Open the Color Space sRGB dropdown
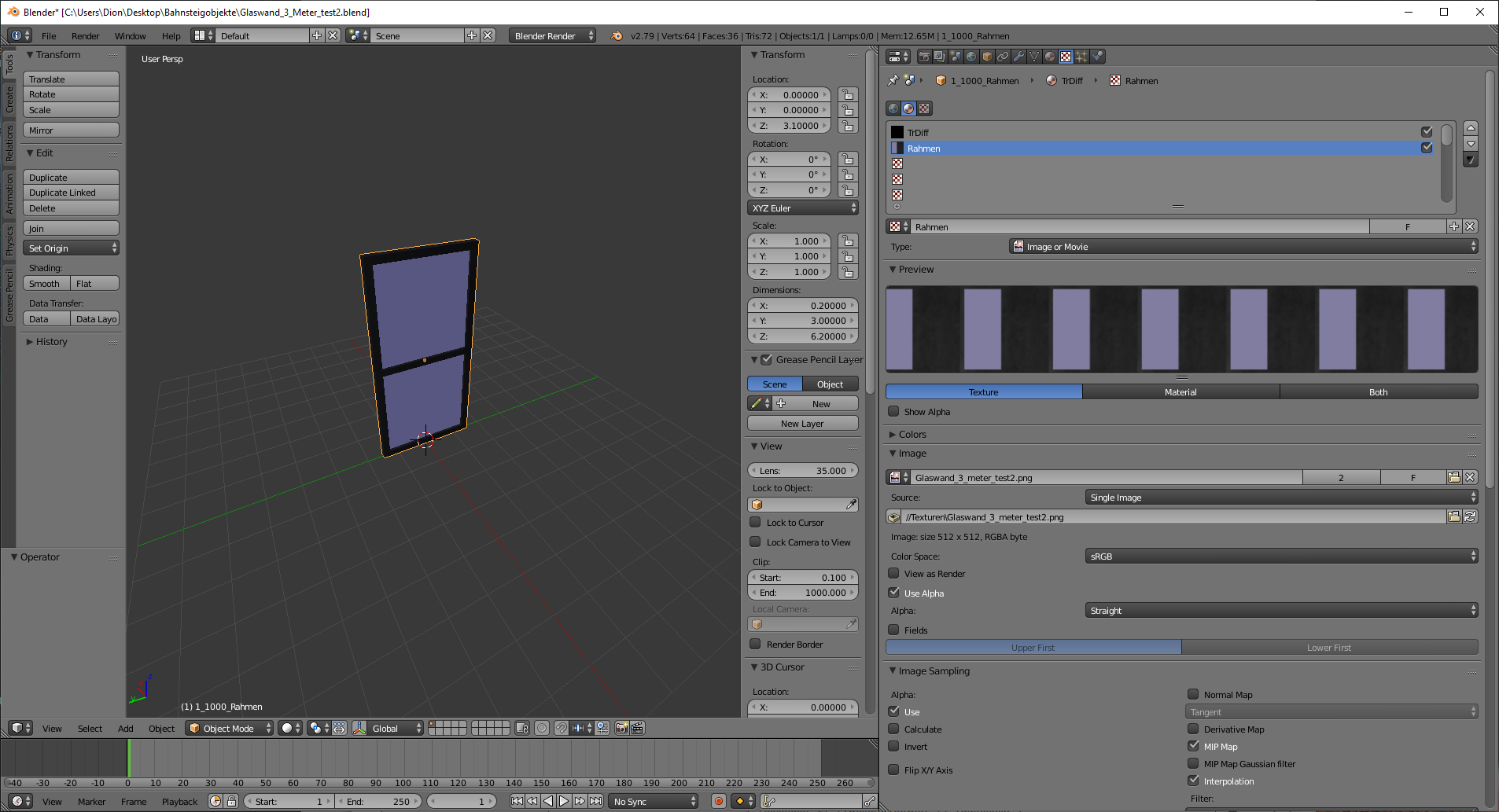Image resolution: width=1499 pixels, height=812 pixels. tap(1280, 556)
